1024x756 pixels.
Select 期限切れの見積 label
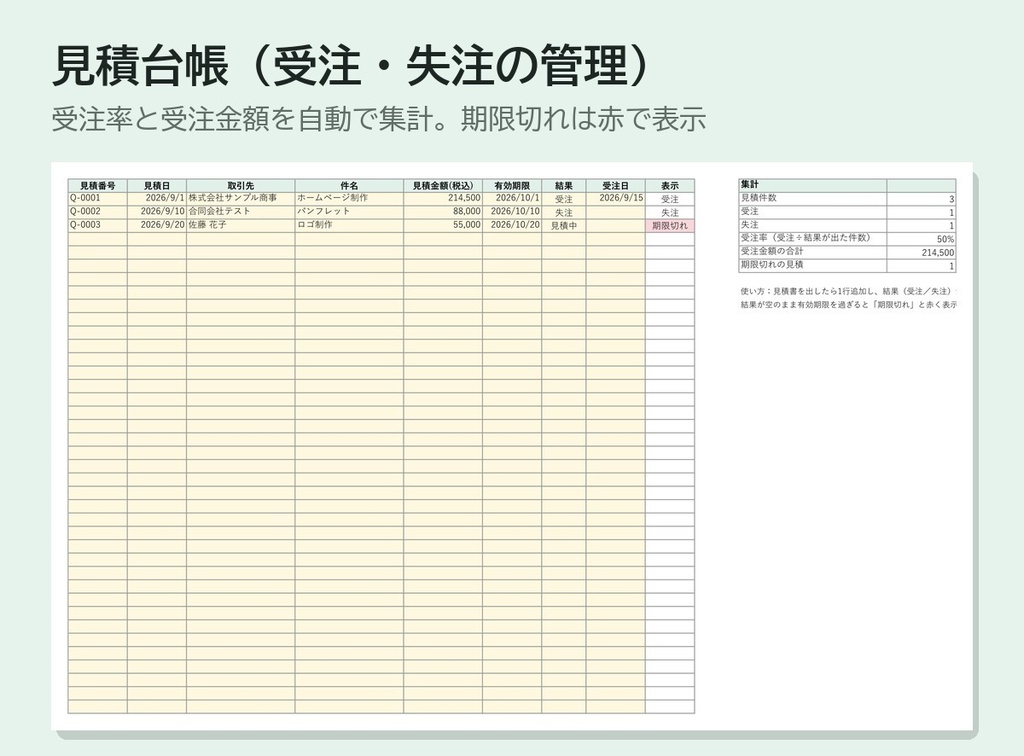(812, 266)
